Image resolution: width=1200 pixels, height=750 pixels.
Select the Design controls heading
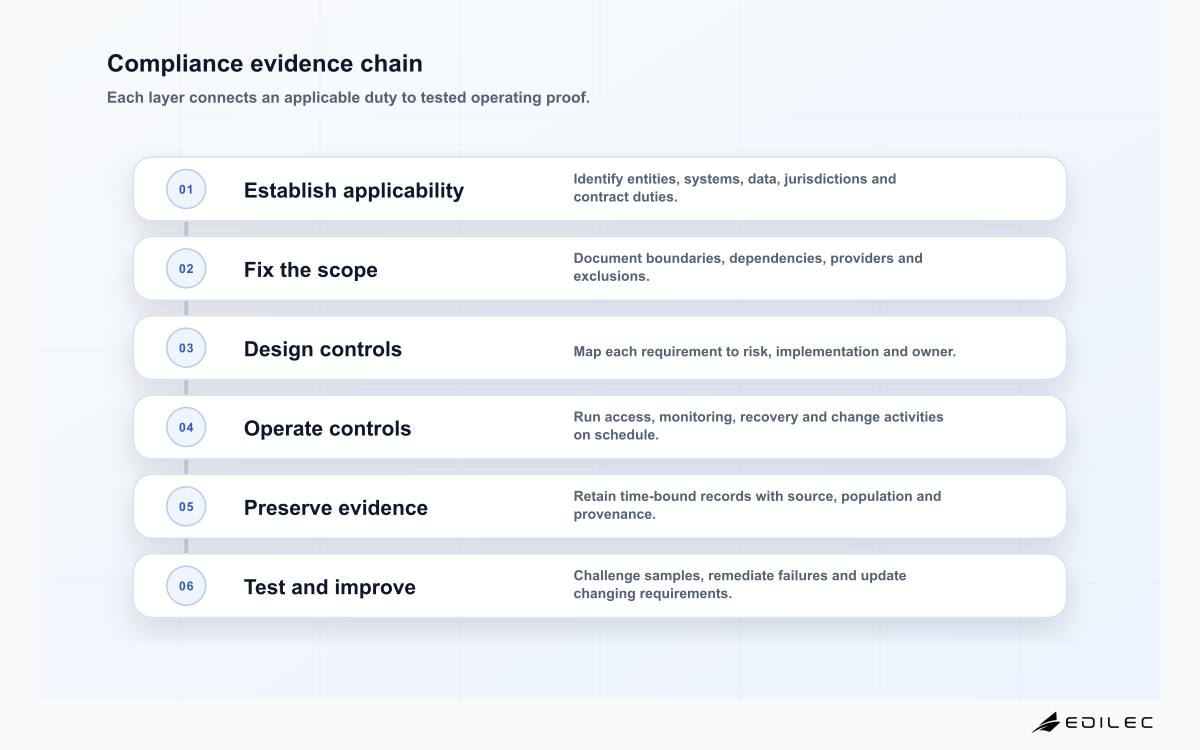323,349
